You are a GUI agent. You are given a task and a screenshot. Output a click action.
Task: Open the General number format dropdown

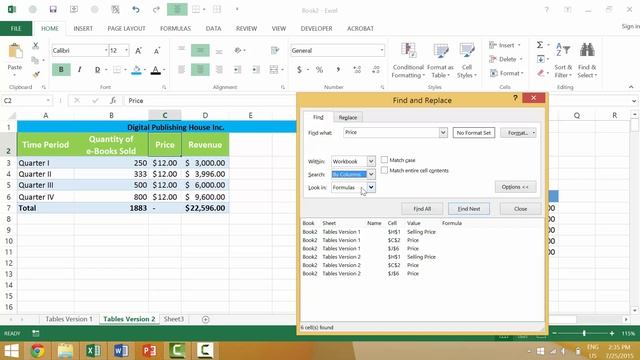(x=382, y=51)
